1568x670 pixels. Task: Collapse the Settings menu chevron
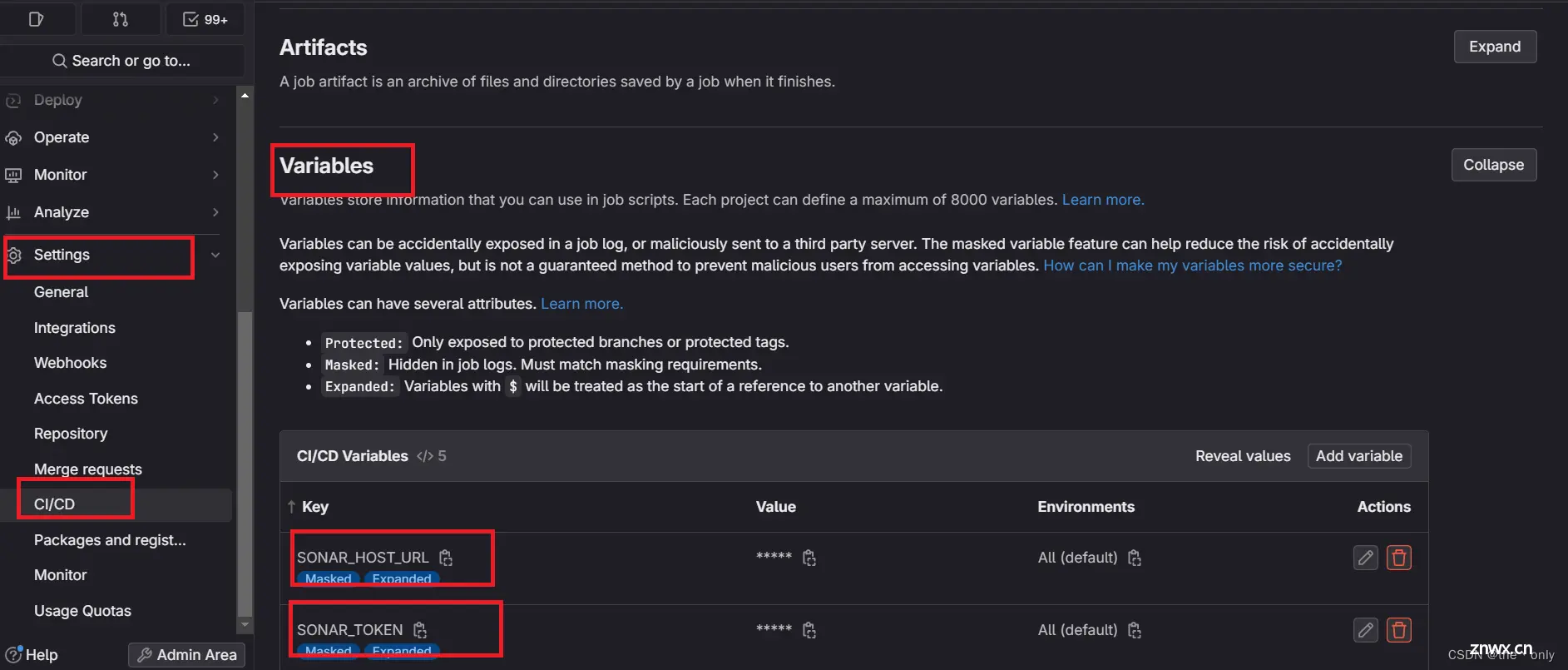[x=215, y=255]
